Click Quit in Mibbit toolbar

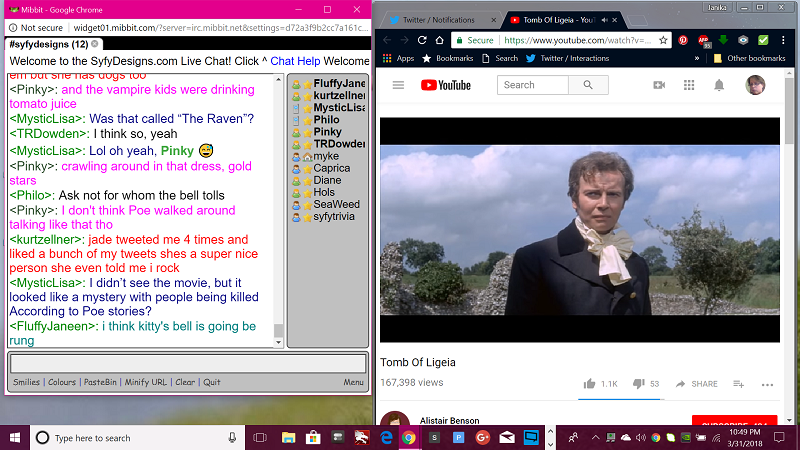coord(212,382)
